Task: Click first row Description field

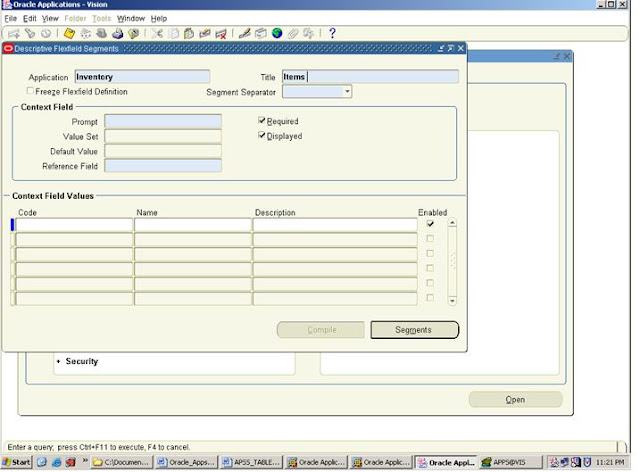Action: (335, 225)
